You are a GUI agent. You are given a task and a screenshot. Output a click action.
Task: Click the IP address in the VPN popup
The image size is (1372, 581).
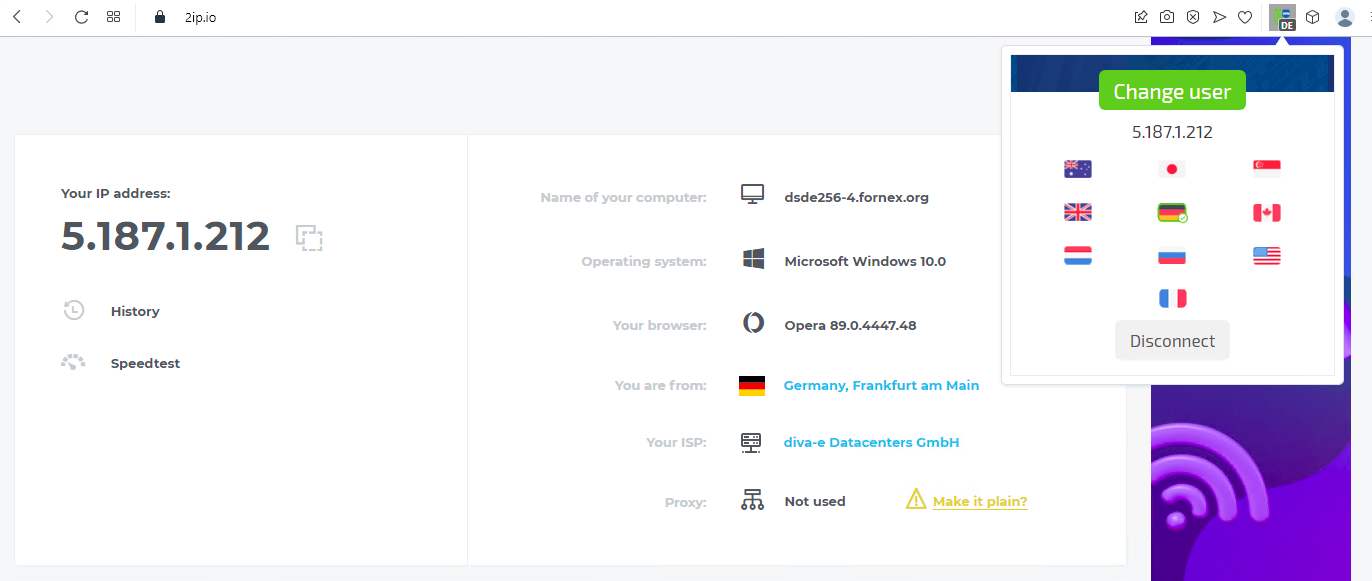1172,132
